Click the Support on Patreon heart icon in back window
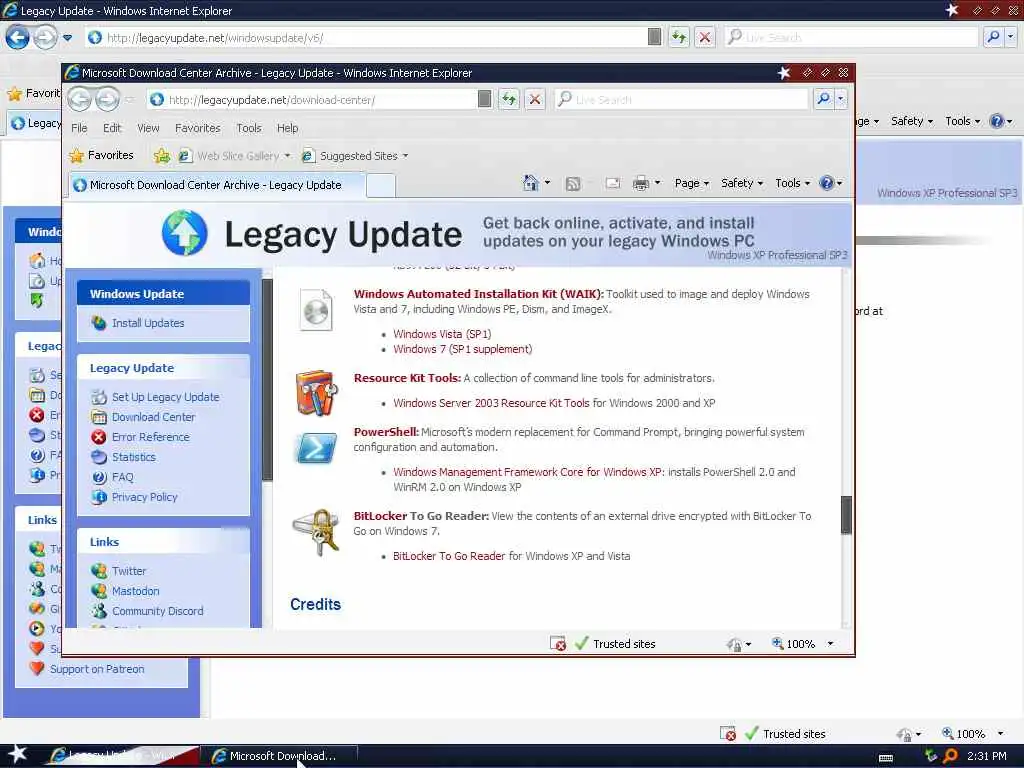1024x768 pixels. (x=37, y=669)
